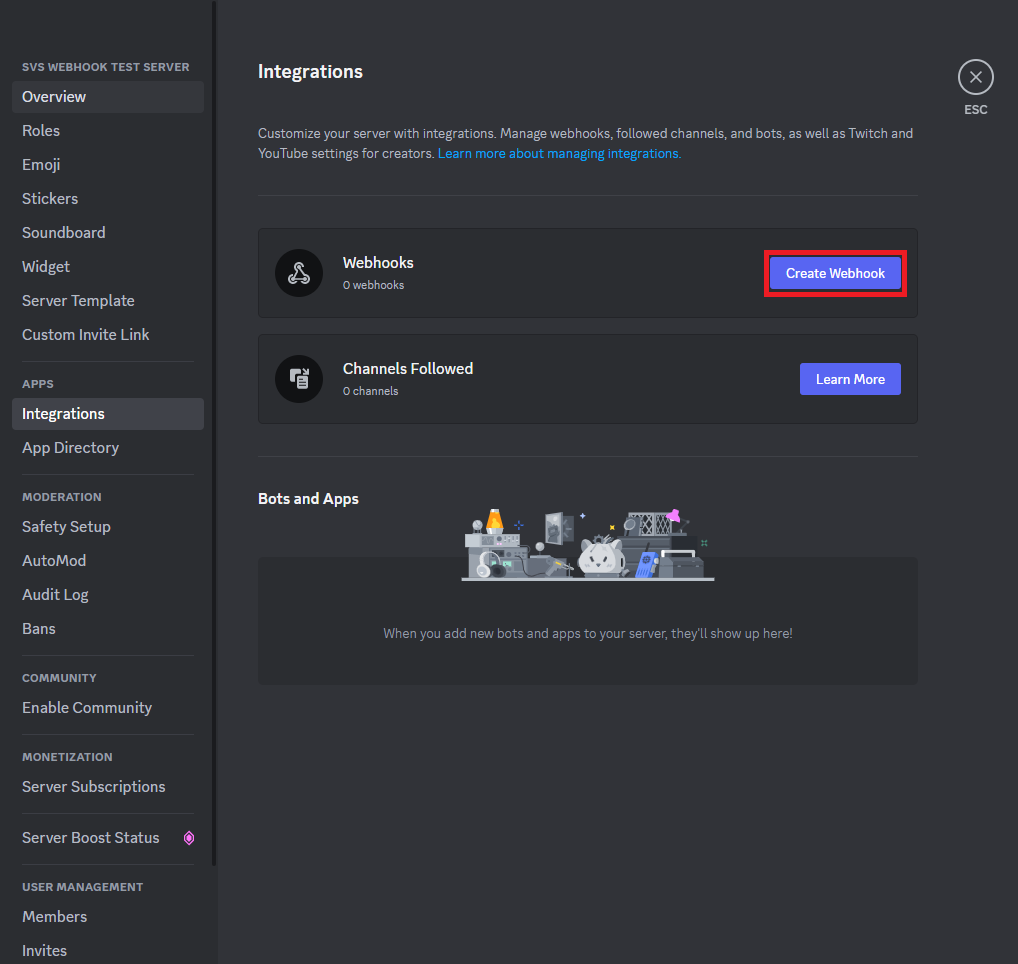Open the Emoji settings page

click(108, 165)
